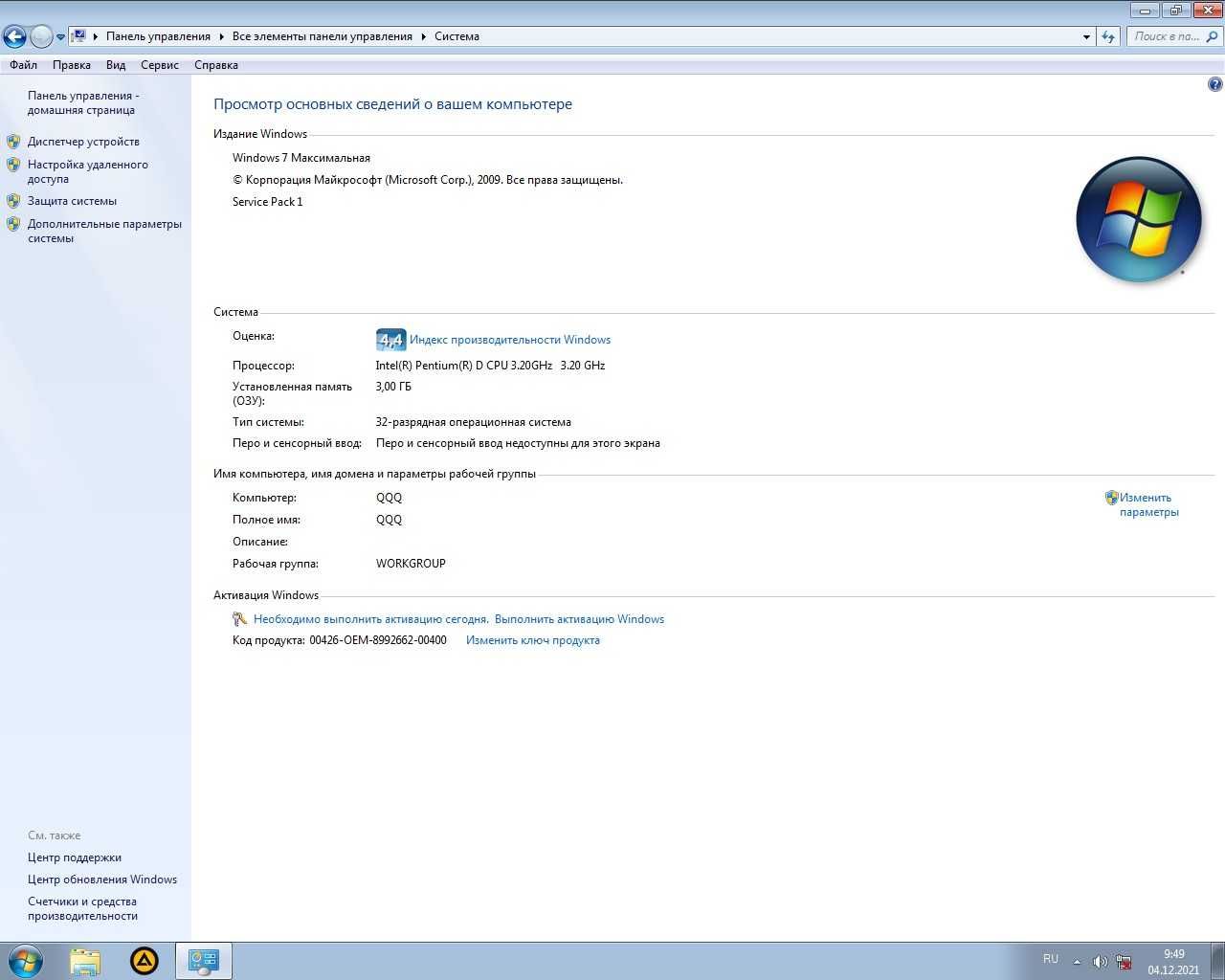1225x980 pixels.
Task: Click the magnifier search icon
Action: 1213,36
